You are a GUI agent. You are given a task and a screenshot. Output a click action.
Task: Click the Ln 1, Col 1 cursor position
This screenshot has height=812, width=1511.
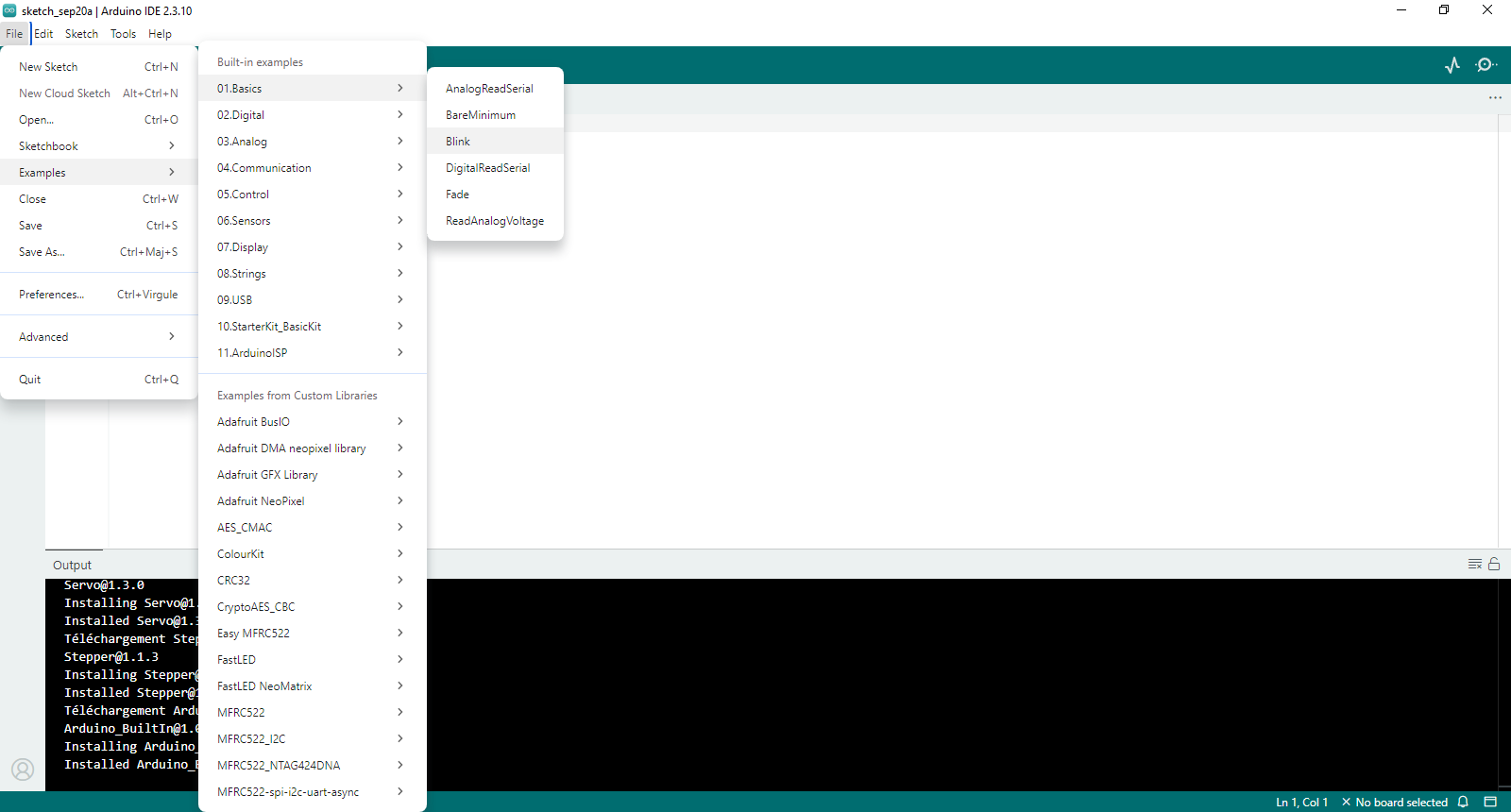[x=1302, y=803]
